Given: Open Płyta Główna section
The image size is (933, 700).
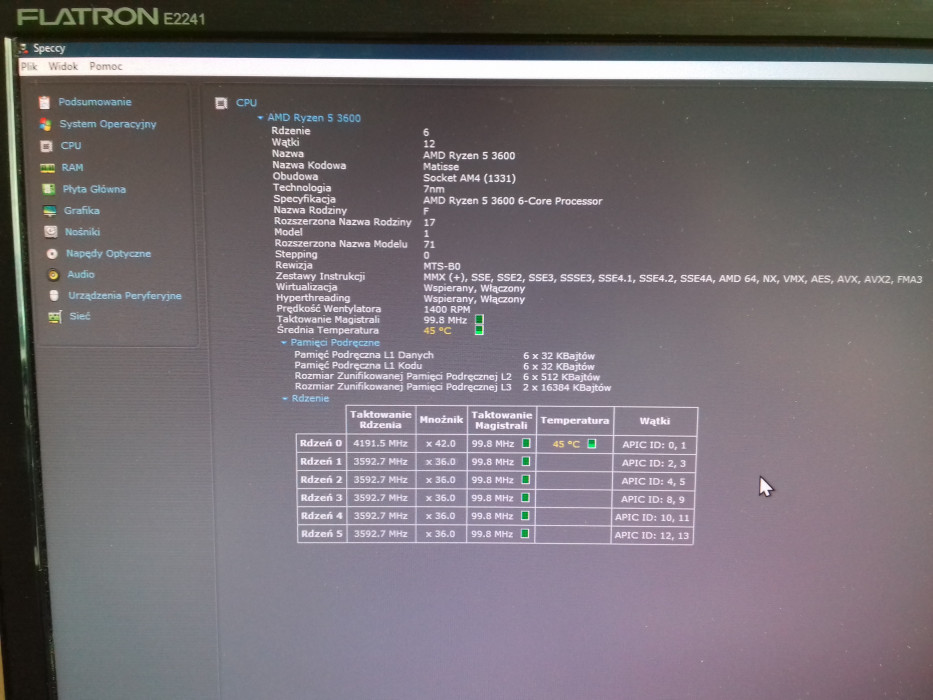Looking at the screenshot, I should 94,189.
